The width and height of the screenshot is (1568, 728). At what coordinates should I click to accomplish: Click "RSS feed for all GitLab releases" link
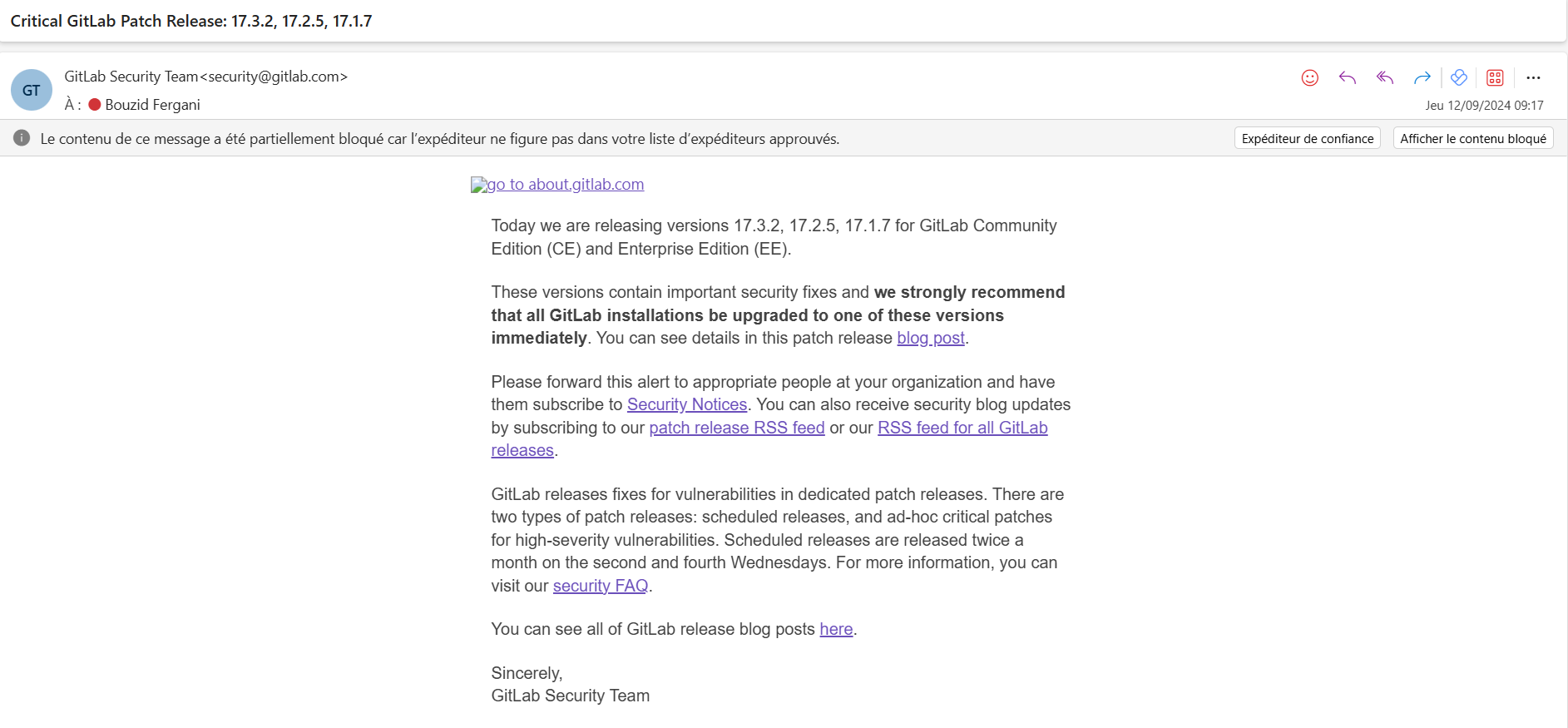[x=962, y=428]
